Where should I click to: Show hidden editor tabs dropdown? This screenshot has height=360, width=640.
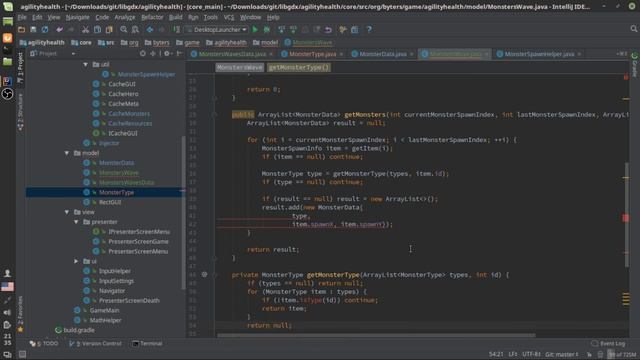(x=622, y=54)
